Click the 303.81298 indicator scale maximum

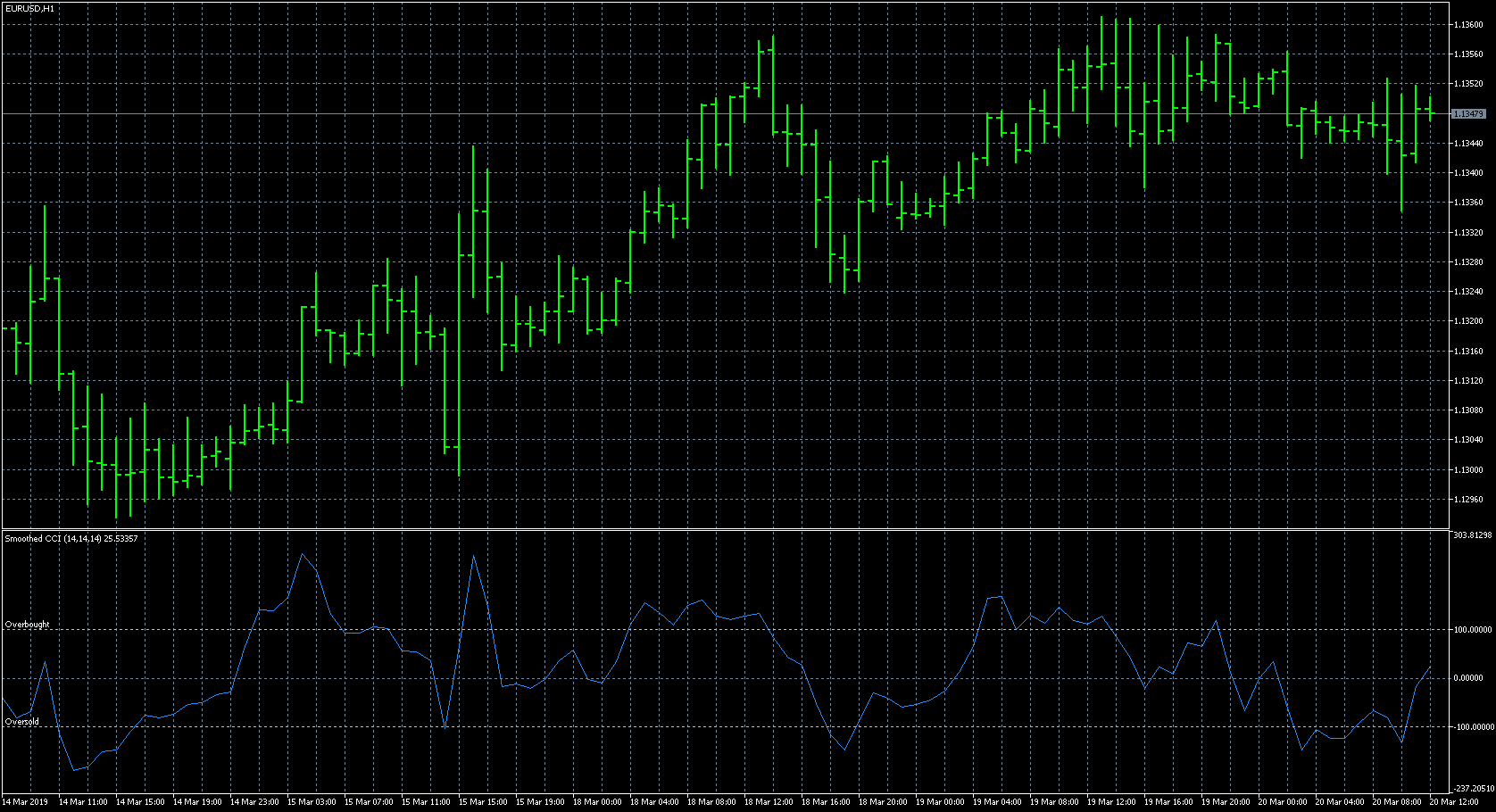point(1473,535)
